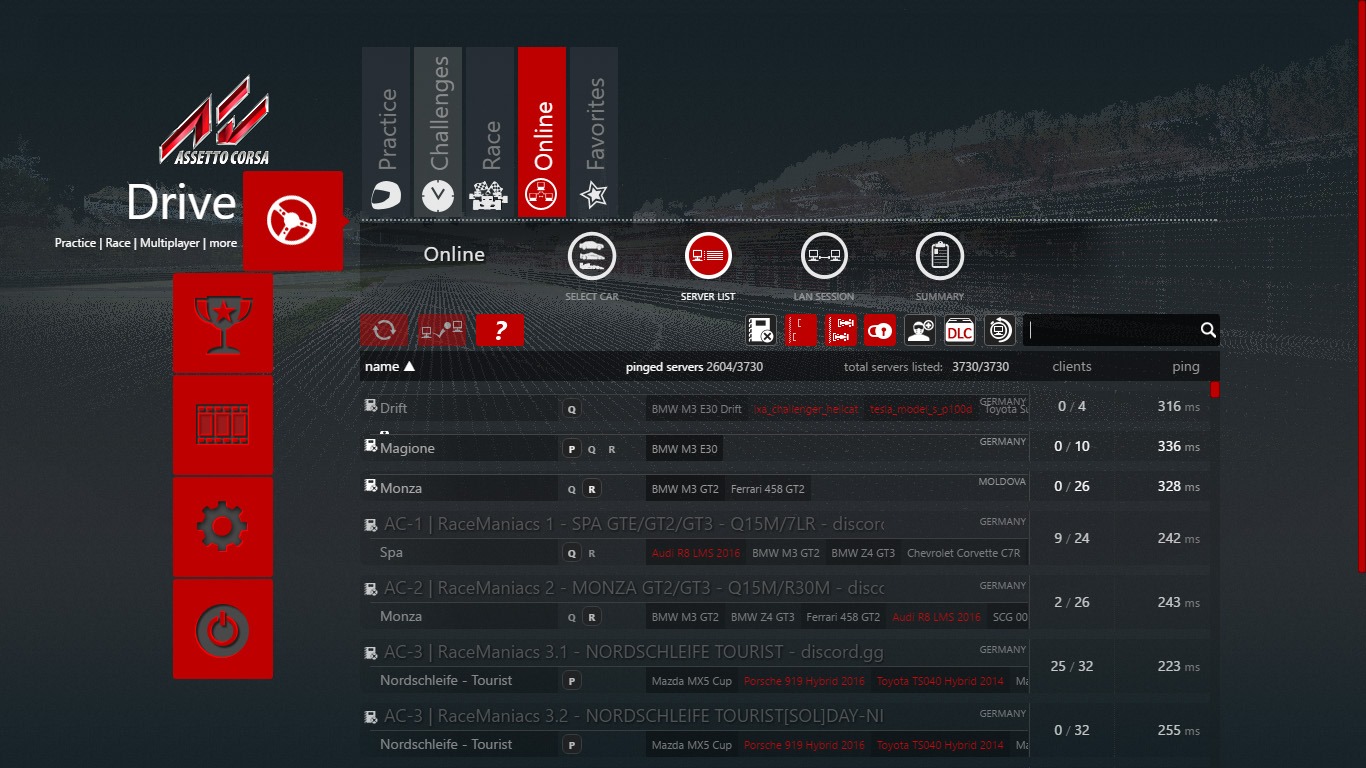Click the P session badge on Magione row
The width and height of the screenshot is (1366, 768).
(x=572, y=449)
